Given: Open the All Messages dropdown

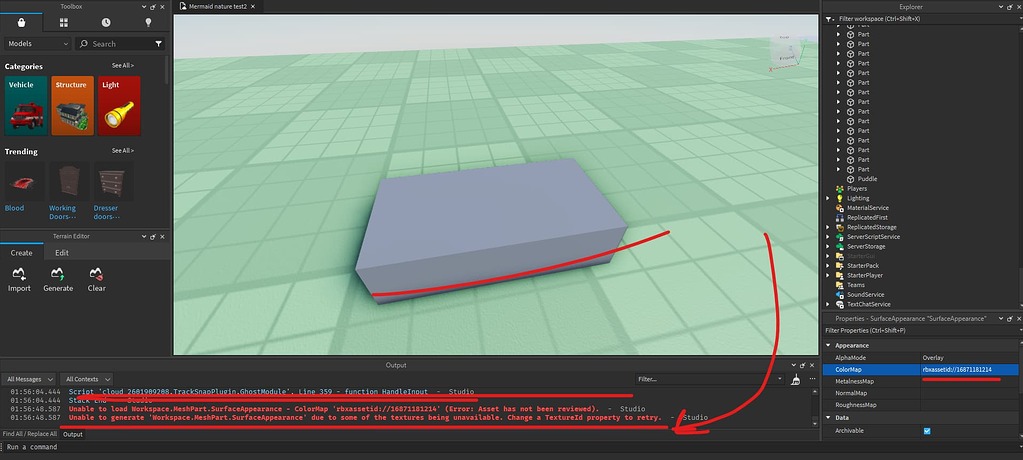Looking at the screenshot, I should 29,379.
